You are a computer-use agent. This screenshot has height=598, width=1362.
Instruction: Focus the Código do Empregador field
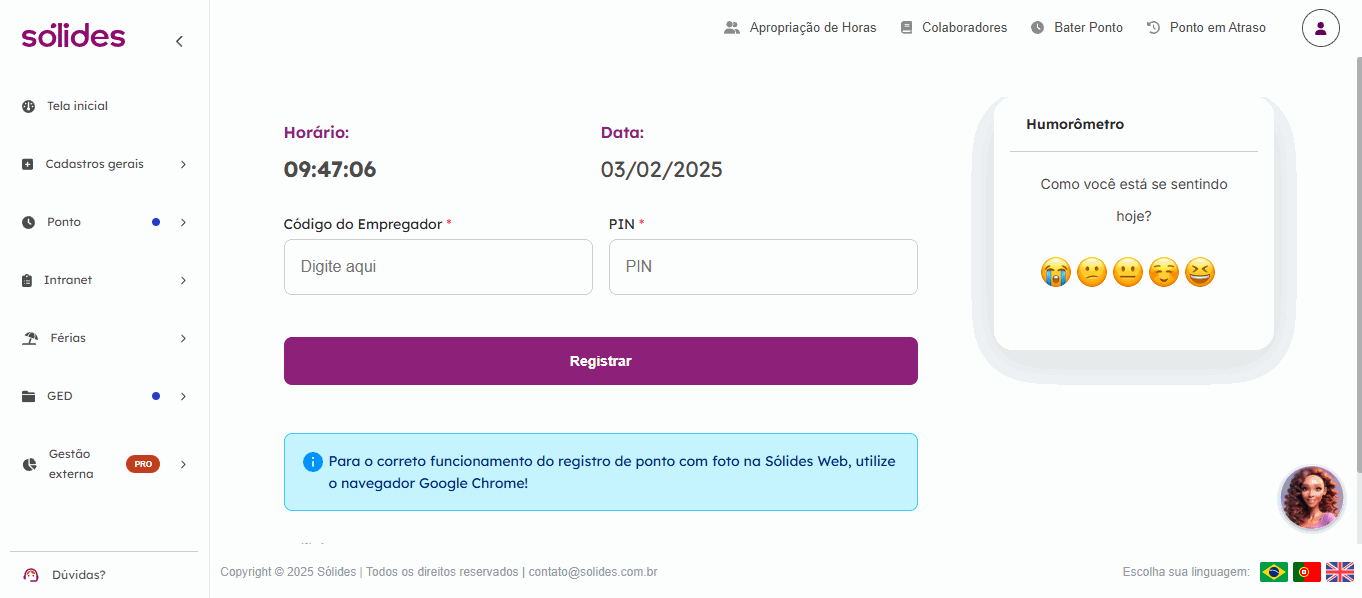point(438,267)
